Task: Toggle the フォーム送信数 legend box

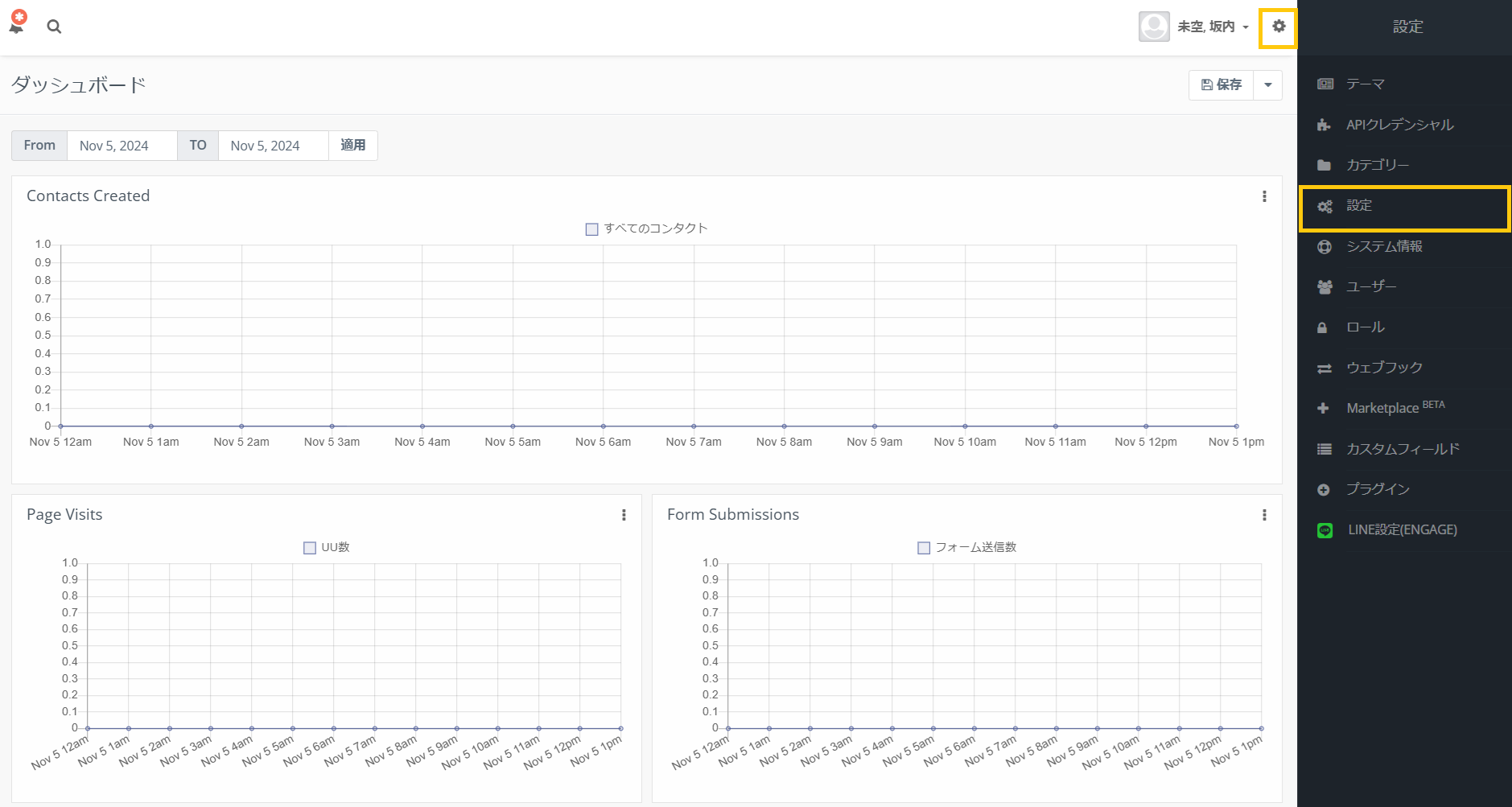Action: pyautogui.click(x=924, y=548)
